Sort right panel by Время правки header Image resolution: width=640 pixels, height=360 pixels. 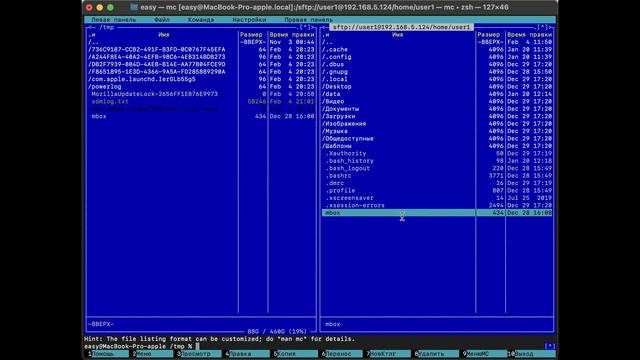tap(529, 35)
